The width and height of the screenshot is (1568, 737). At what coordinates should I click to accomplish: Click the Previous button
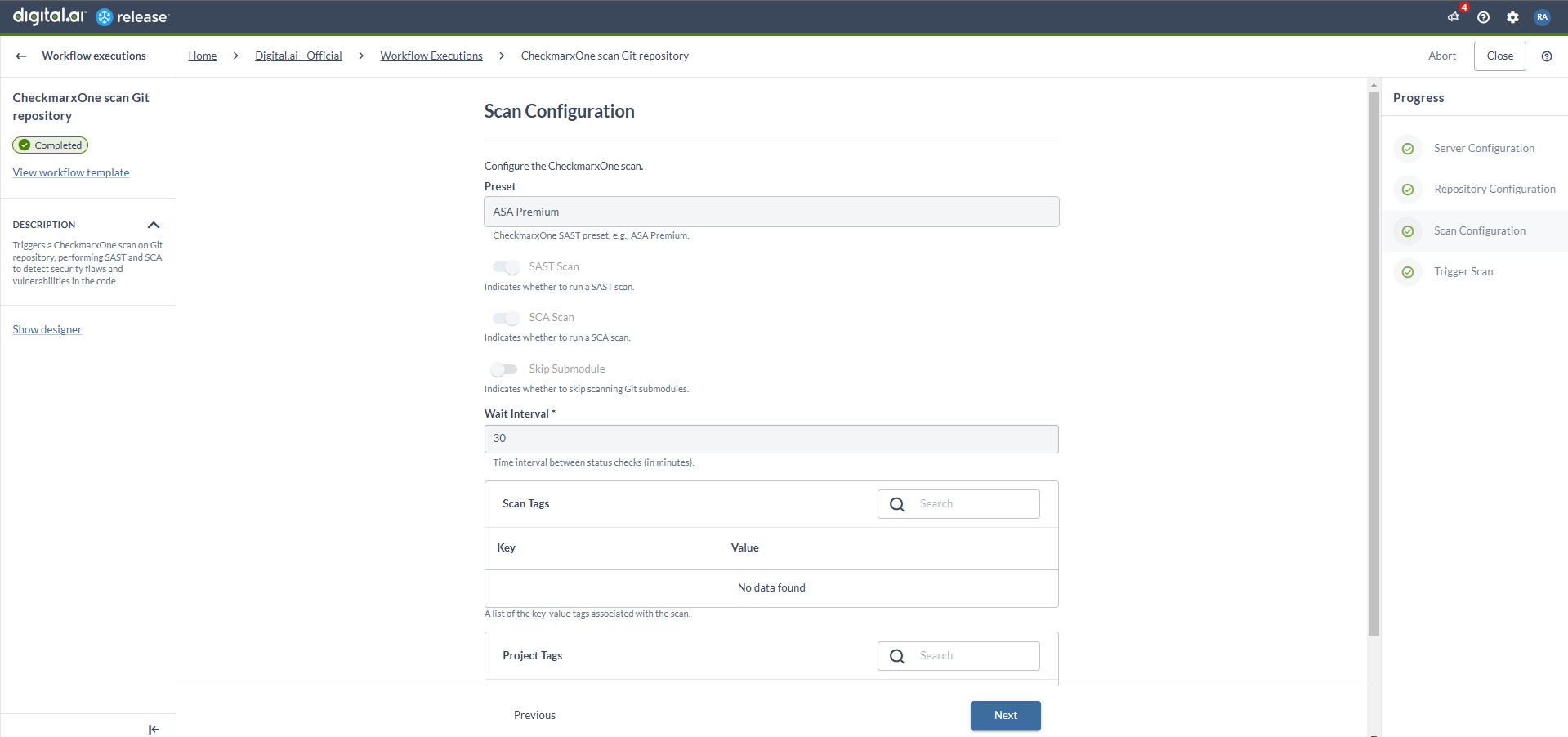534,715
